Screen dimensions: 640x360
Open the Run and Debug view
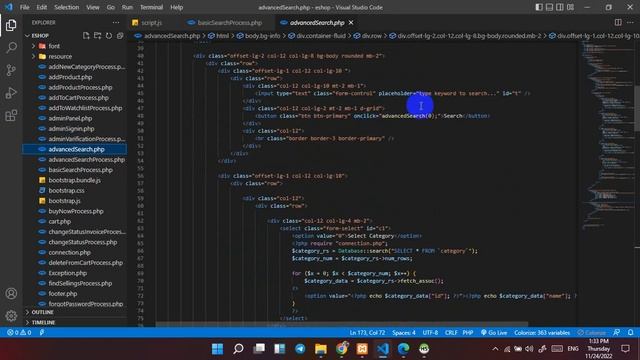point(11,93)
